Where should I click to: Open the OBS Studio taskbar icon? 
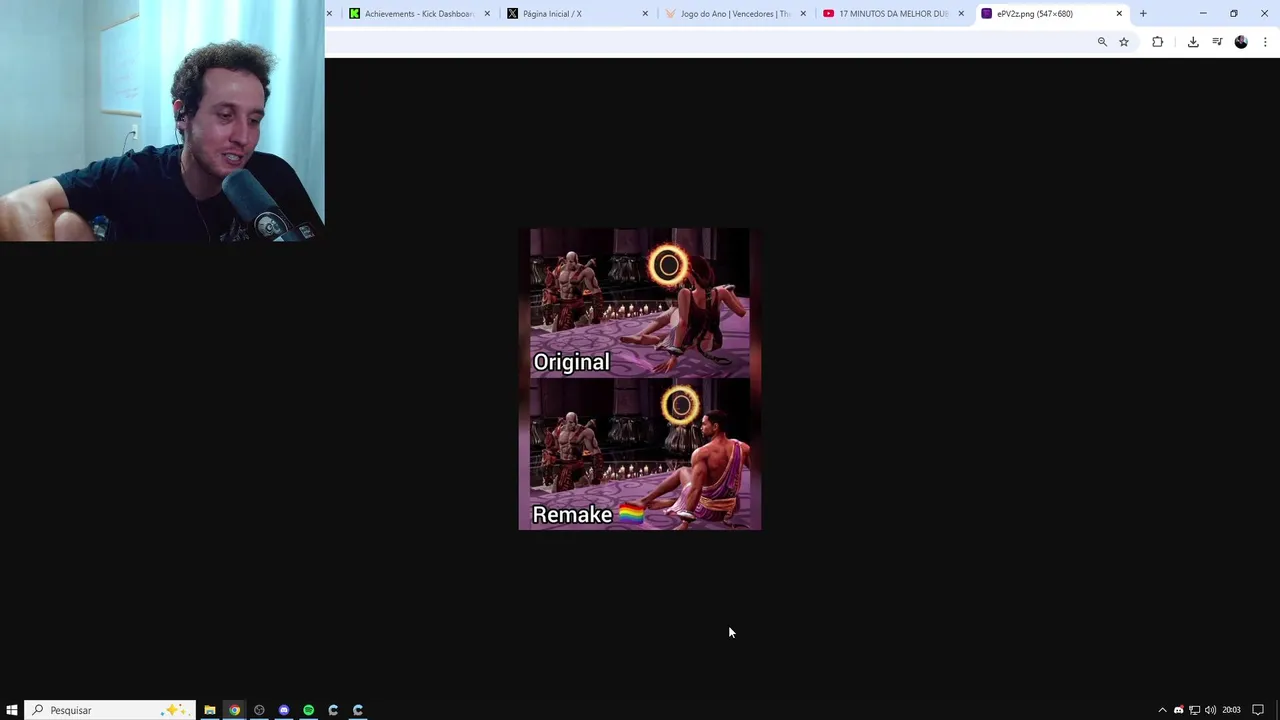259,710
